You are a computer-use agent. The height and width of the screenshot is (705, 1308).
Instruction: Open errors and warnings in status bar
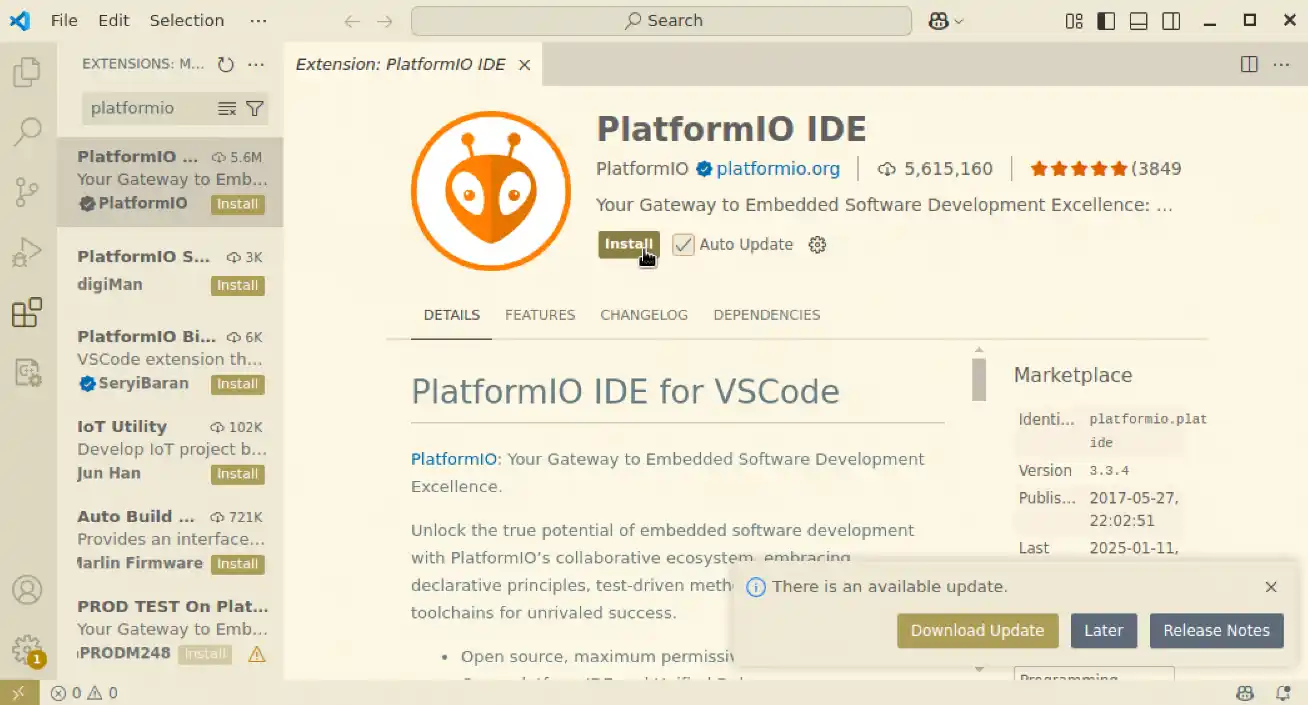[84, 693]
